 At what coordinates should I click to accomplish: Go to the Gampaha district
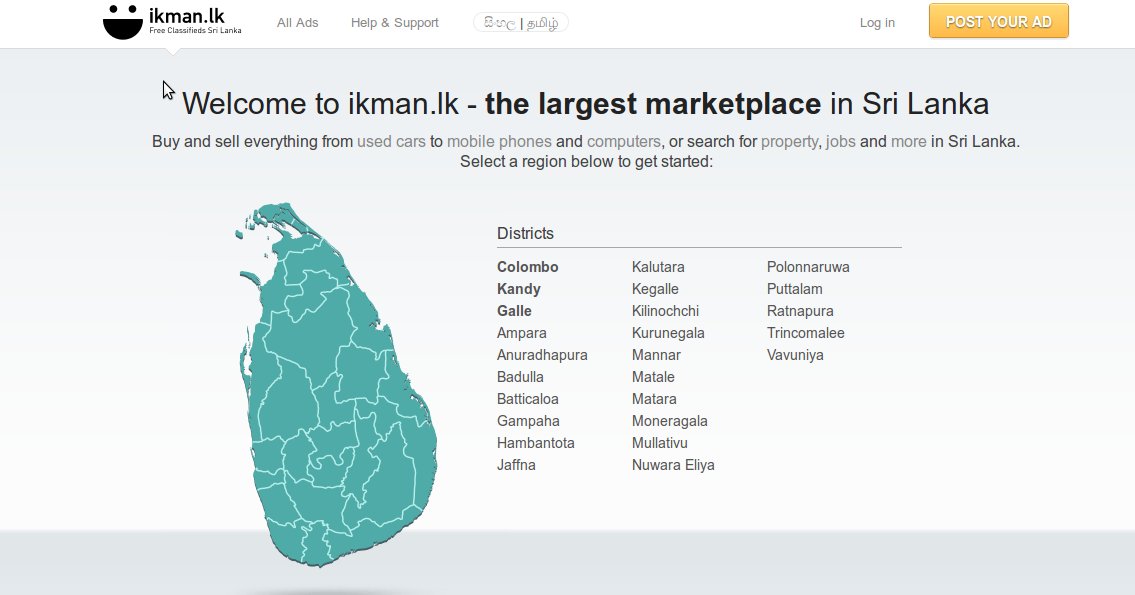(x=528, y=421)
